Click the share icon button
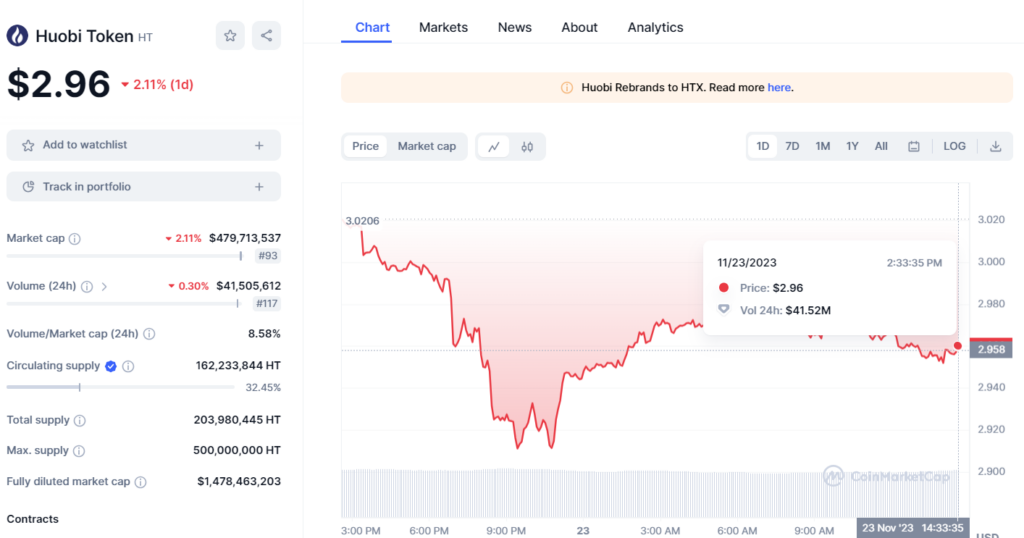Image resolution: width=1024 pixels, height=538 pixels. click(x=266, y=36)
